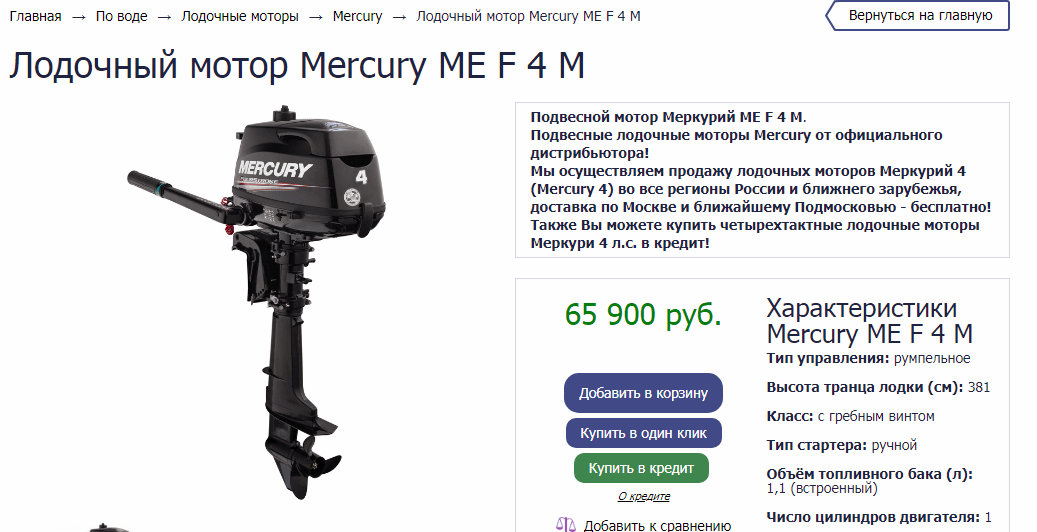The height and width of the screenshot is (532, 1037).
Task: Click the Характеристики Mercury ME F 4 M heading
Action: pos(869,321)
